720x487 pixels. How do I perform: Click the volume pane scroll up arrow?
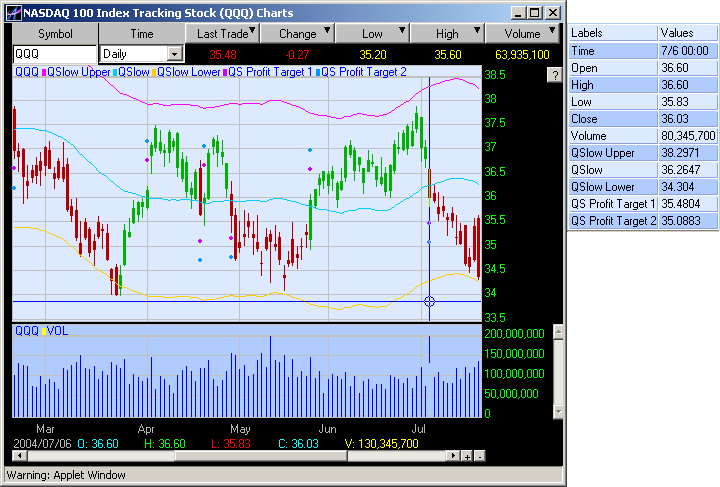pyautogui.click(x=558, y=332)
